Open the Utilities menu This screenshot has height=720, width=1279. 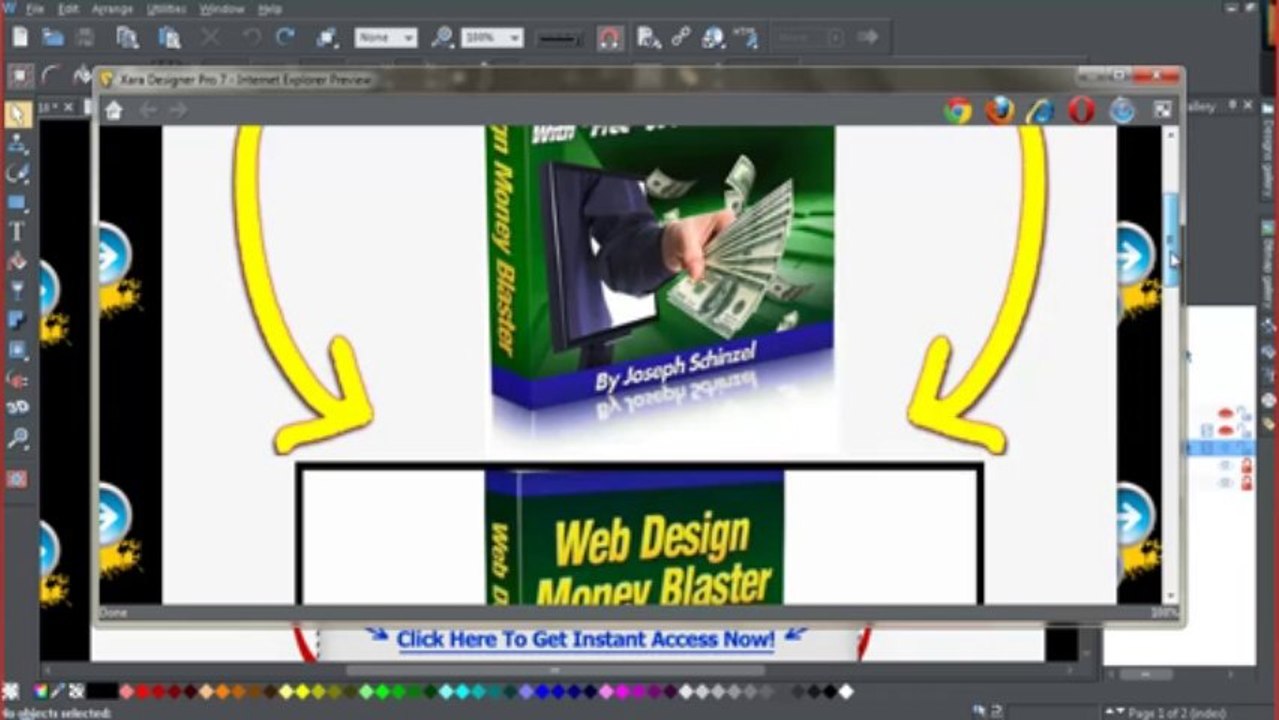click(167, 9)
